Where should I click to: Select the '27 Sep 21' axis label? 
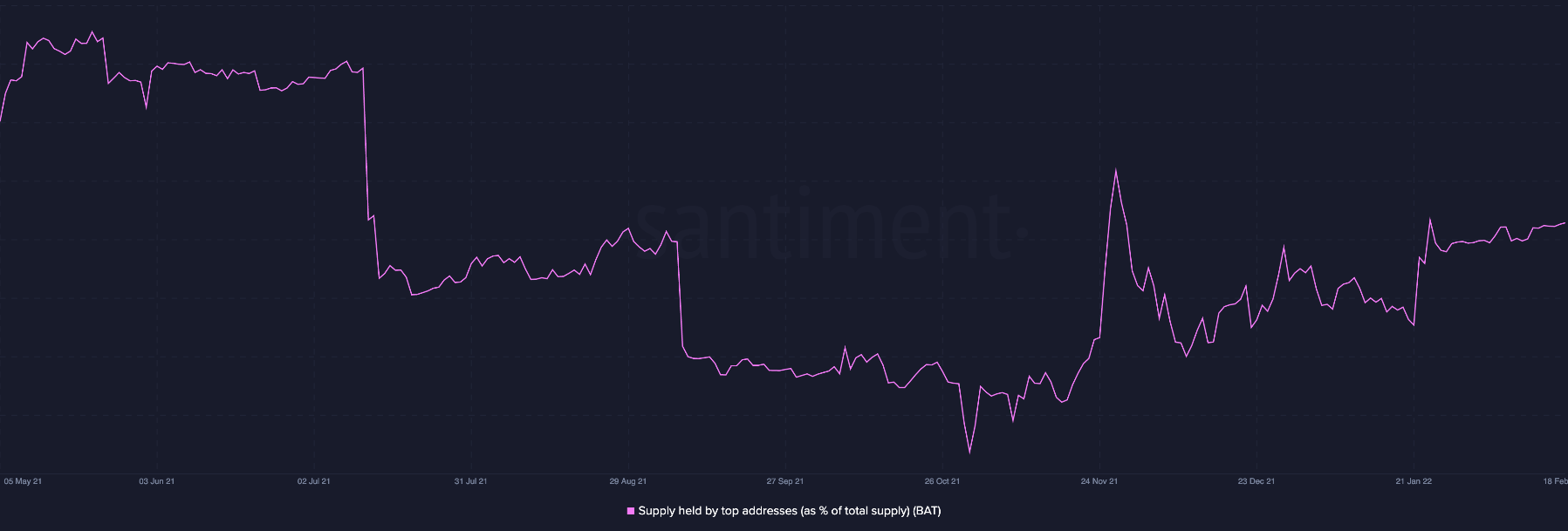pos(785,481)
